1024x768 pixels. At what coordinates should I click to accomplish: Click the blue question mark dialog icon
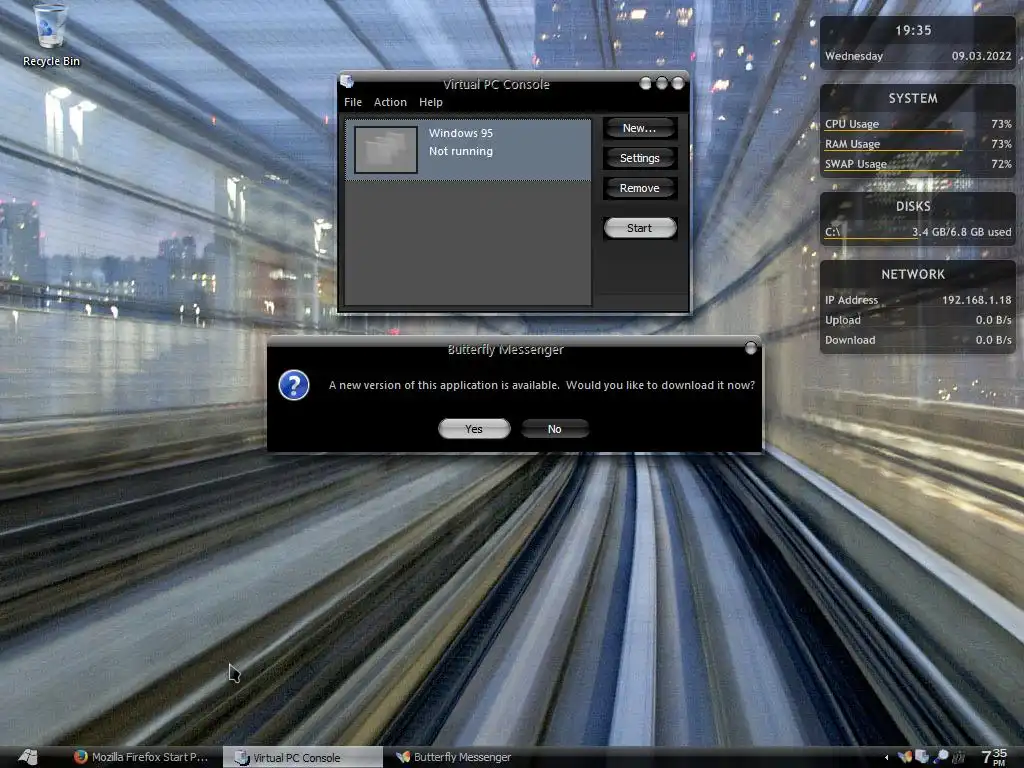[x=294, y=385]
